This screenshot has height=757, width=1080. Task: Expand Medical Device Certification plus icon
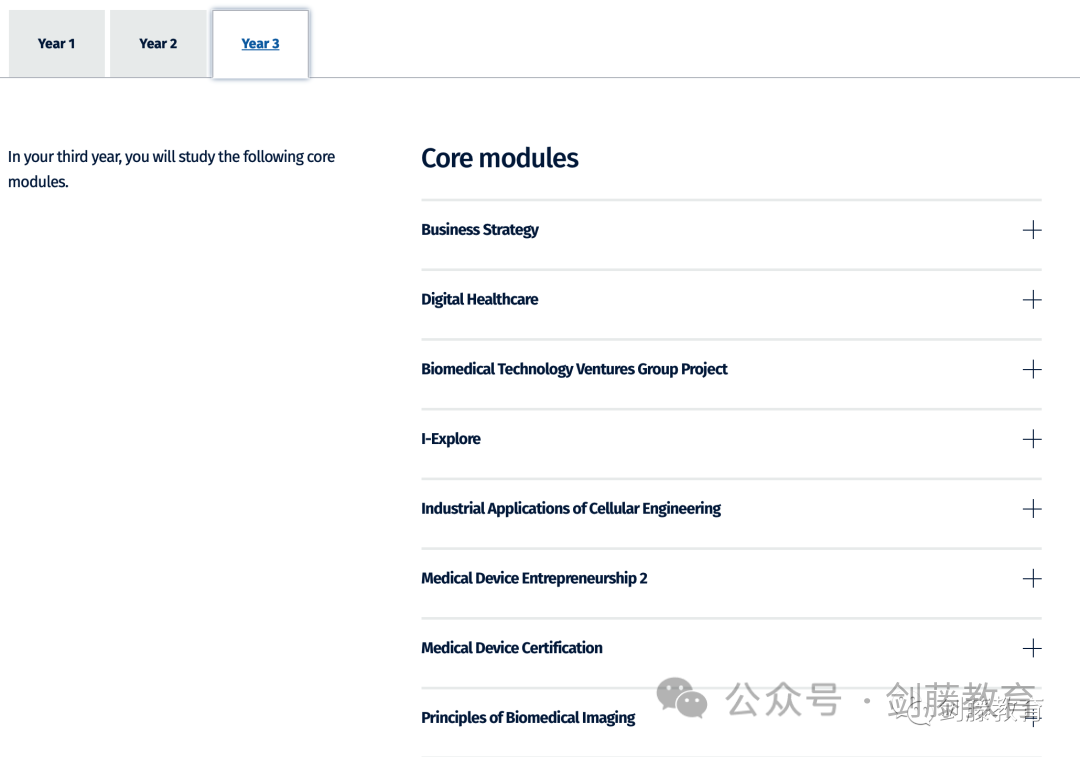pyautogui.click(x=1032, y=648)
